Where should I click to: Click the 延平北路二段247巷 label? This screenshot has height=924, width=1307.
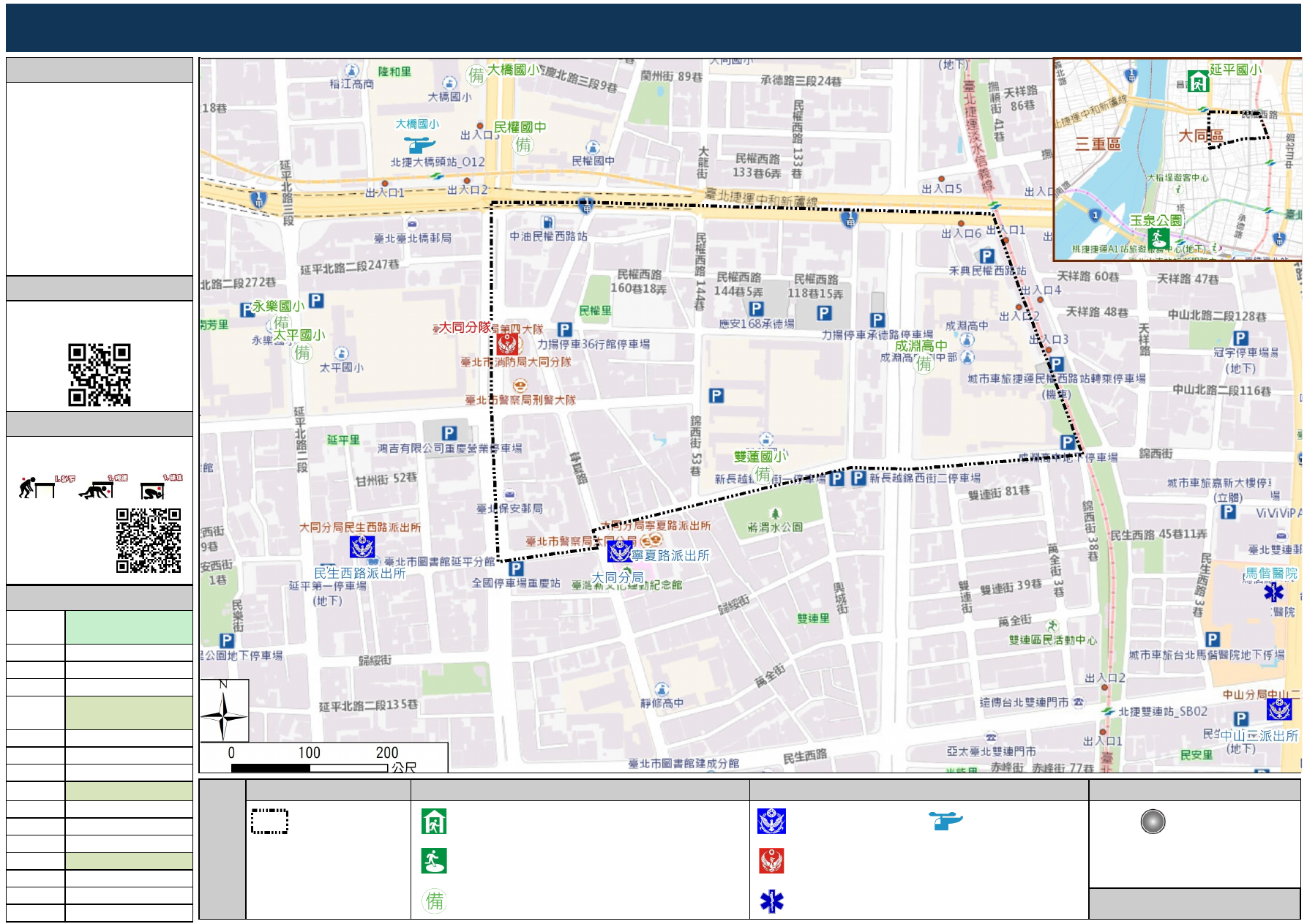point(350,267)
